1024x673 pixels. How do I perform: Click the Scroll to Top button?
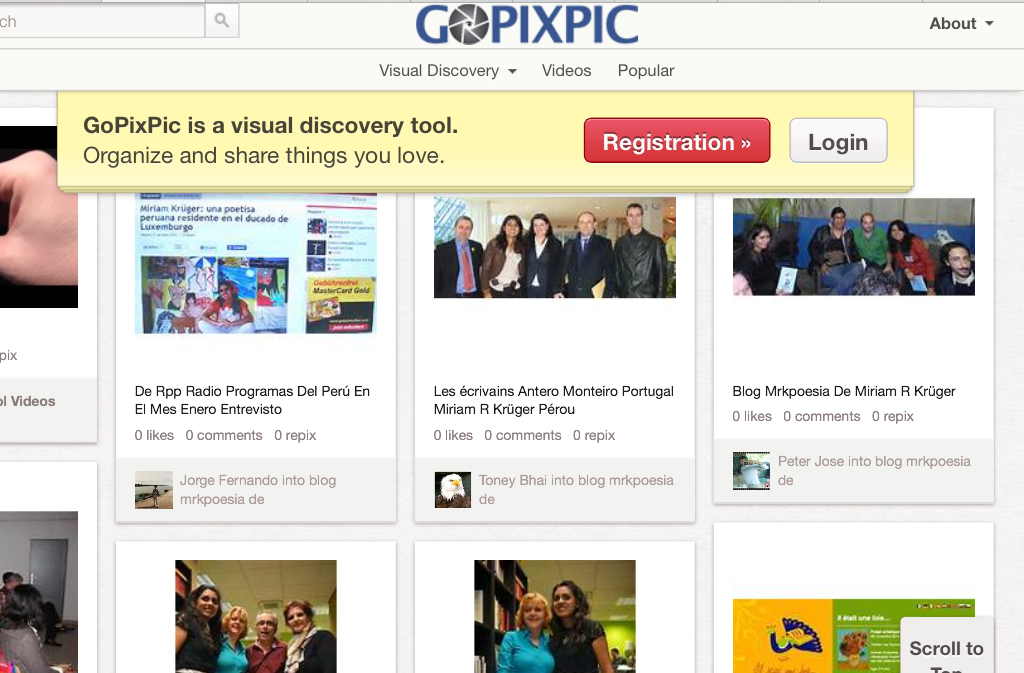tap(946, 646)
